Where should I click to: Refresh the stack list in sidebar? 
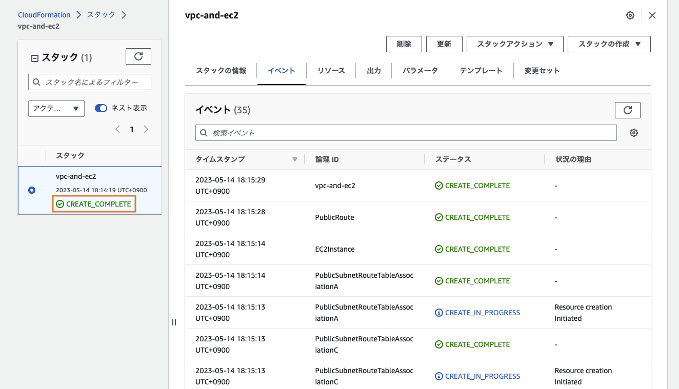click(x=138, y=56)
